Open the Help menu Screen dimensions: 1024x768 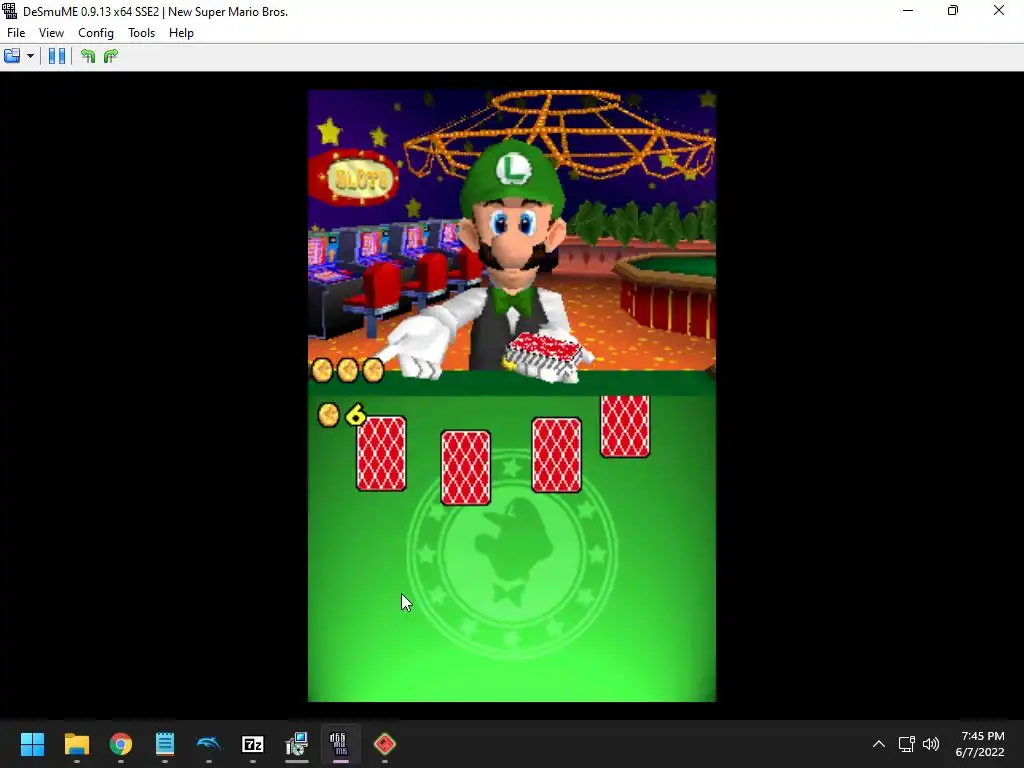(x=181, y=33)
